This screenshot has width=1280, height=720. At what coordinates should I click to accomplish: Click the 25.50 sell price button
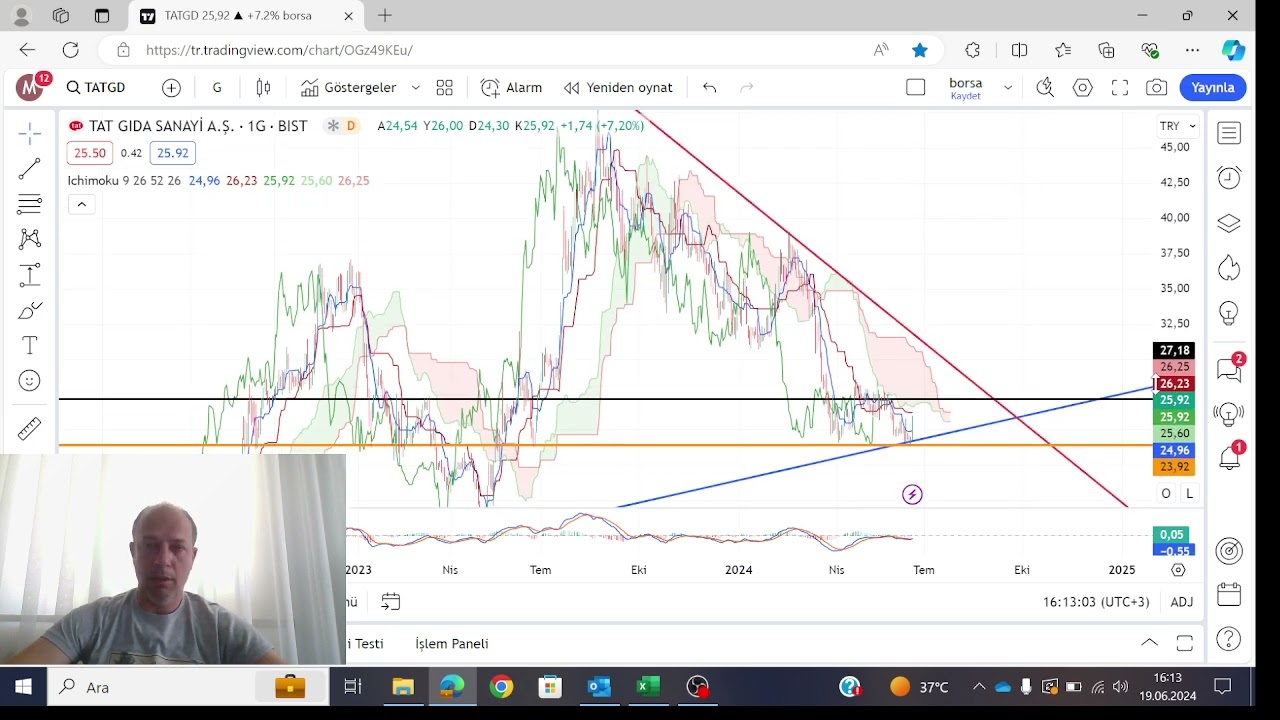[x=89, y=153]
